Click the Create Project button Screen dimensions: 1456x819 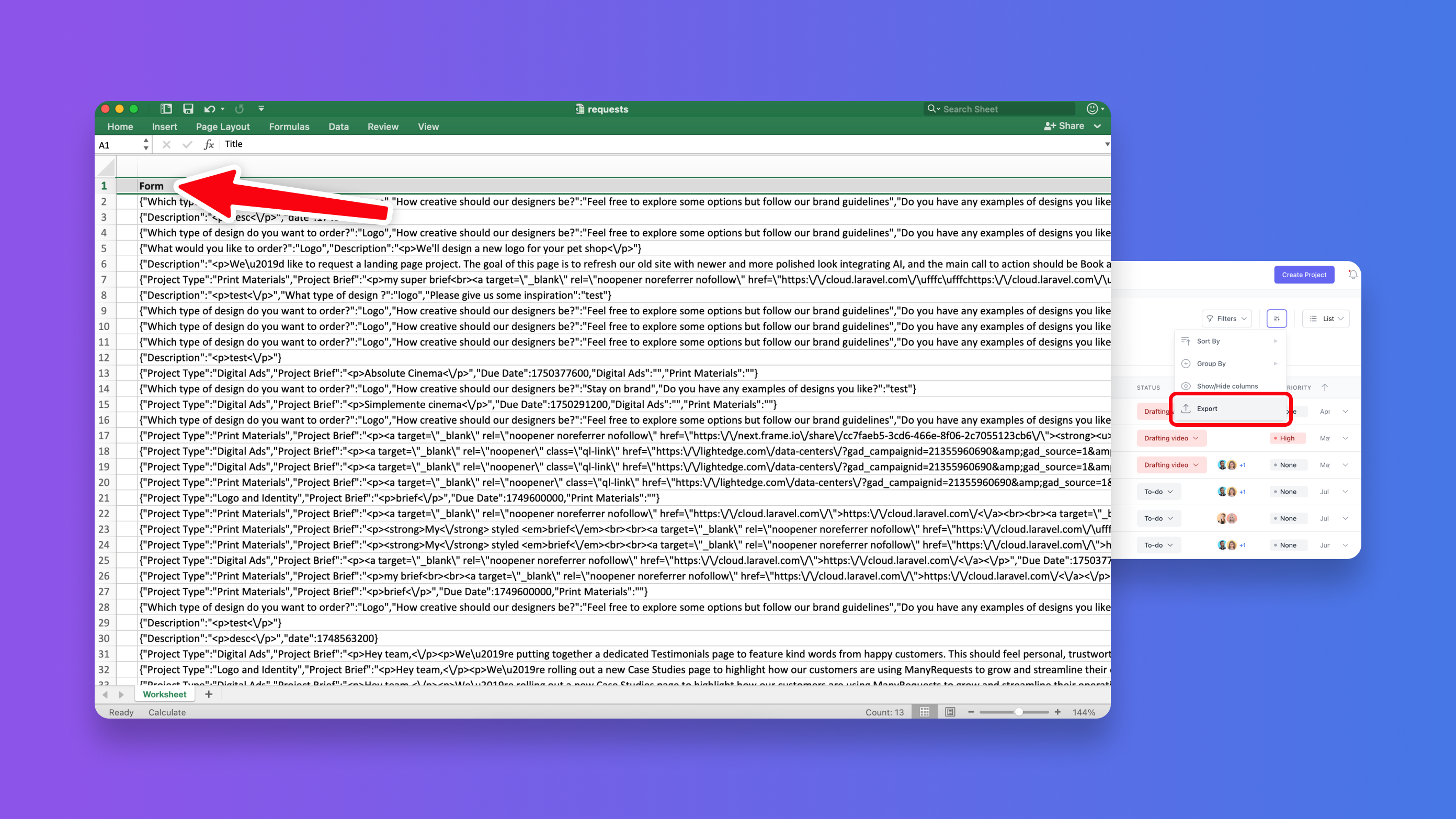[1303, 275]
